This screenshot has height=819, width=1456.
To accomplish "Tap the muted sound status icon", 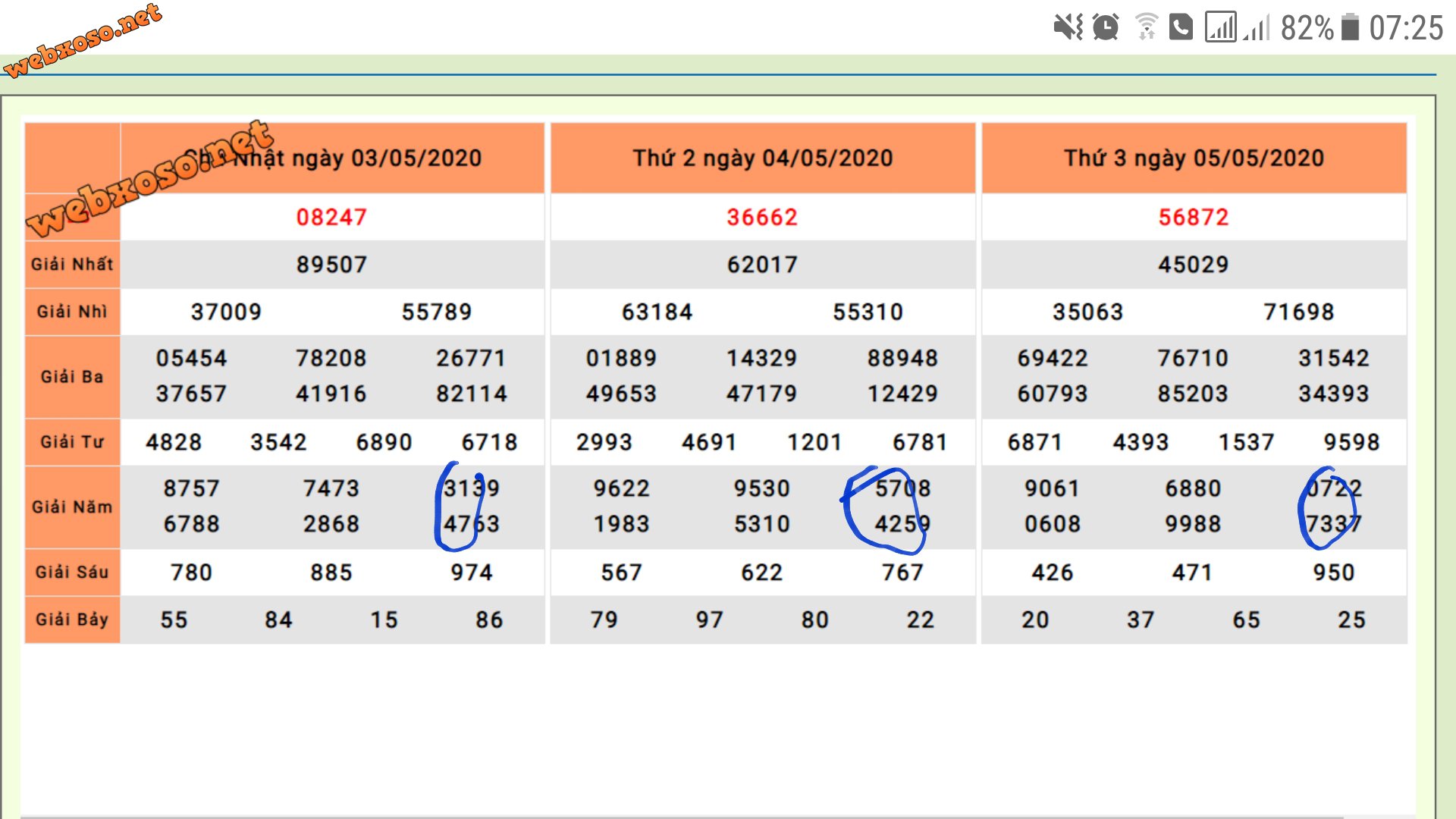I will tap(1068, 28).
